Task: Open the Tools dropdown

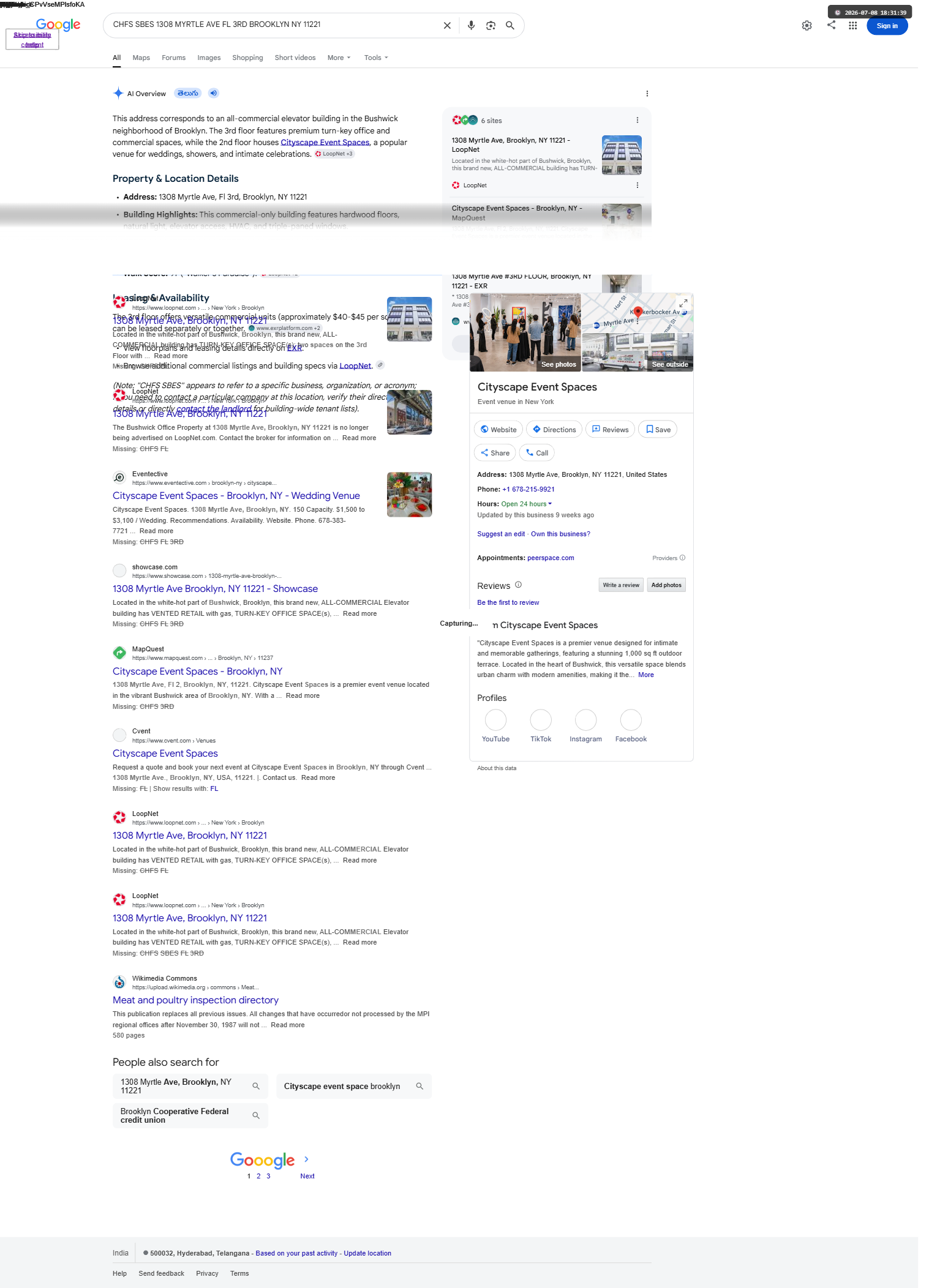Action: pyautogui.click(x=376, y=58)
